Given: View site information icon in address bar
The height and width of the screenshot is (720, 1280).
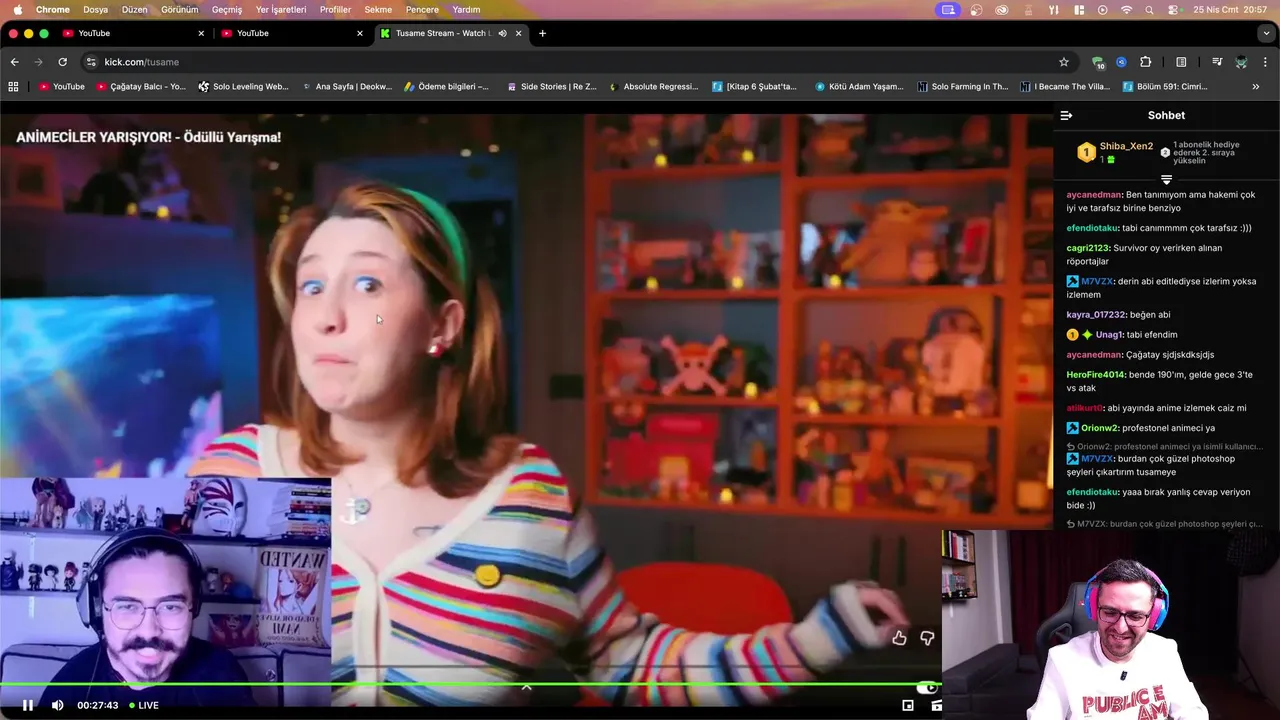Looking at the screenshot, I should pos(91,62).
